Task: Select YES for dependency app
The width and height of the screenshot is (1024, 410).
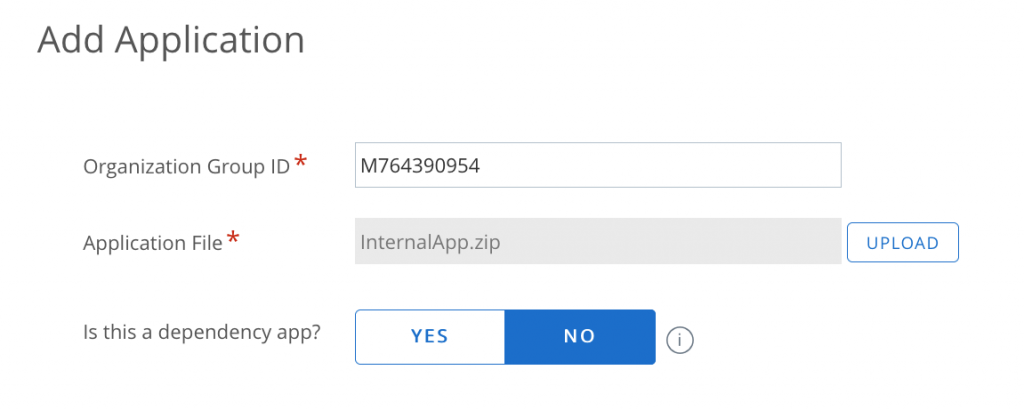Action: click(430, 336)
